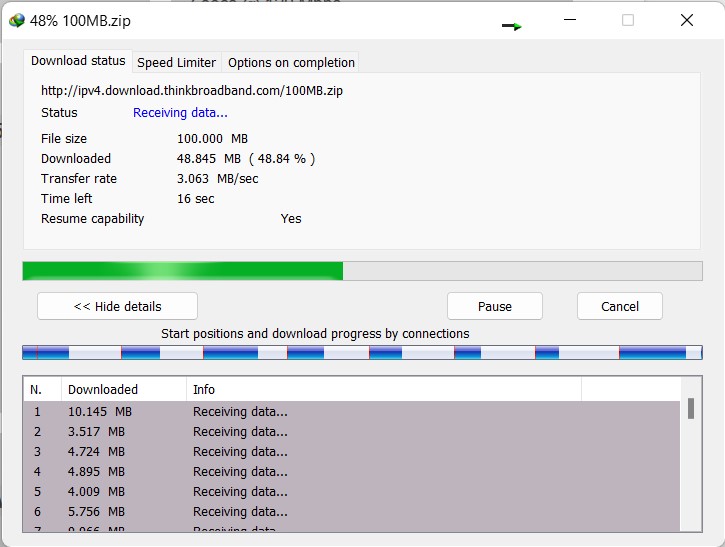Select connection row with 4.724 MB
The width and height of the screenshot is (725, 547).
click(x=352, y=451)
